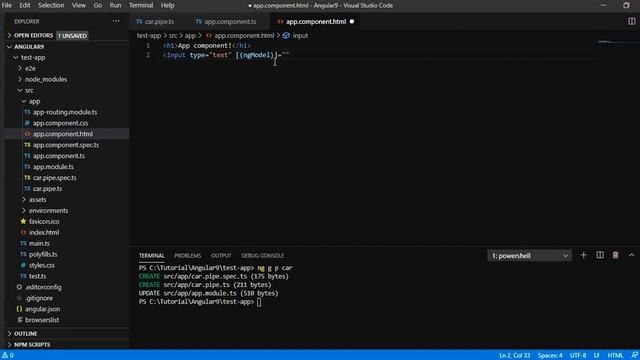Screen dimensions: 640x360
Task: Click Ln 2, Col 33 cursor position
Action: click(514, 355)
